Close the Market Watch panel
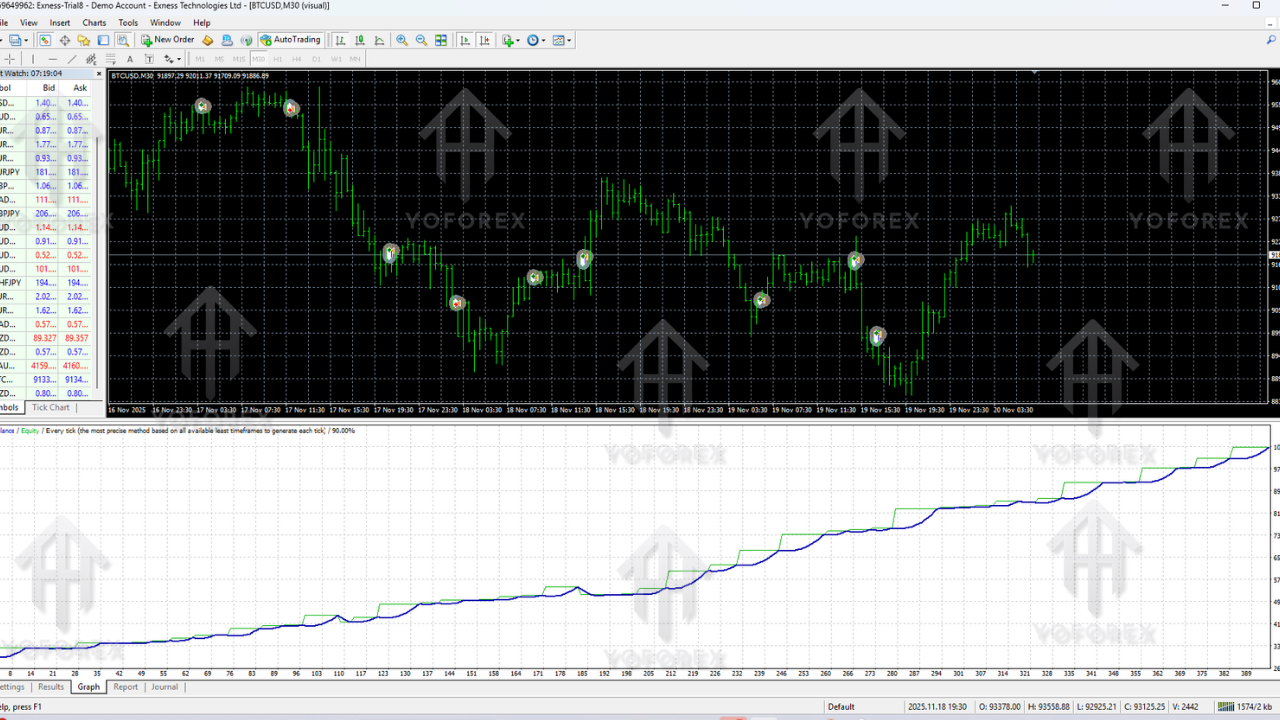Screen dimensions: 1280x720 tap(99, 73)
